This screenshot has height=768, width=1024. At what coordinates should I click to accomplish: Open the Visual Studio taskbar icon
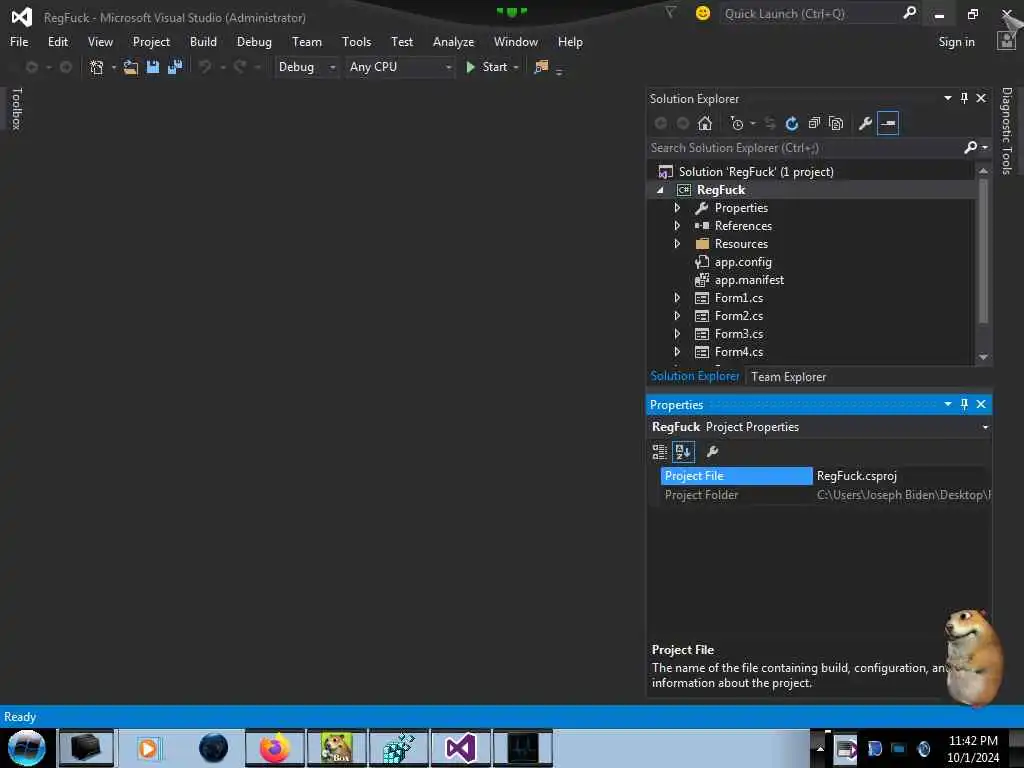460,748
